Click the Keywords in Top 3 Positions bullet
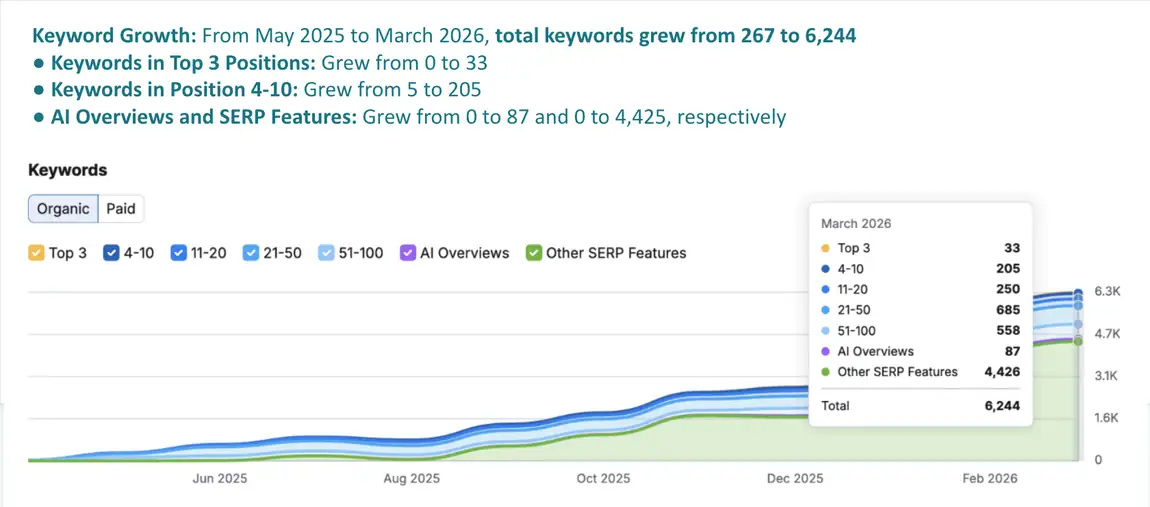Image resolution: width=1150 pixels, height=507 pixels. tap(260, 63)
